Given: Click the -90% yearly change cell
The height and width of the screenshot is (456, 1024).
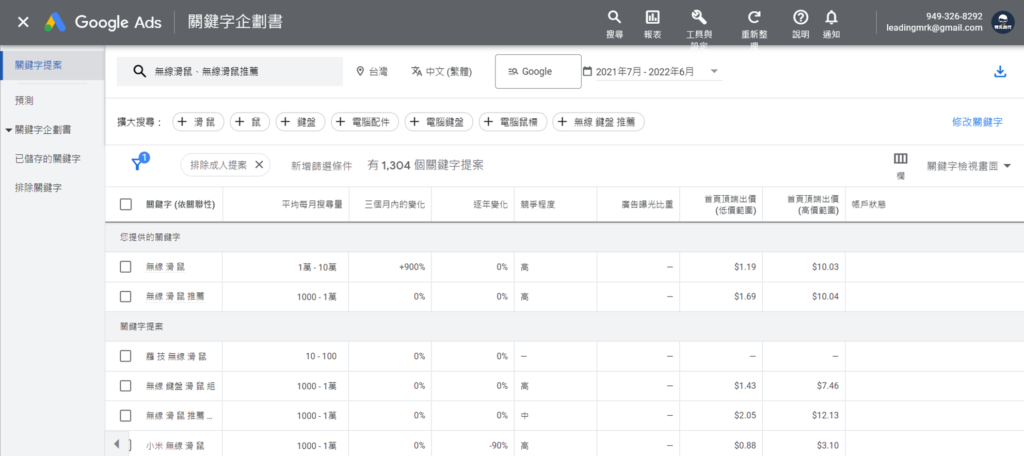Looking at the screenshot, I should tap(497, 446).
